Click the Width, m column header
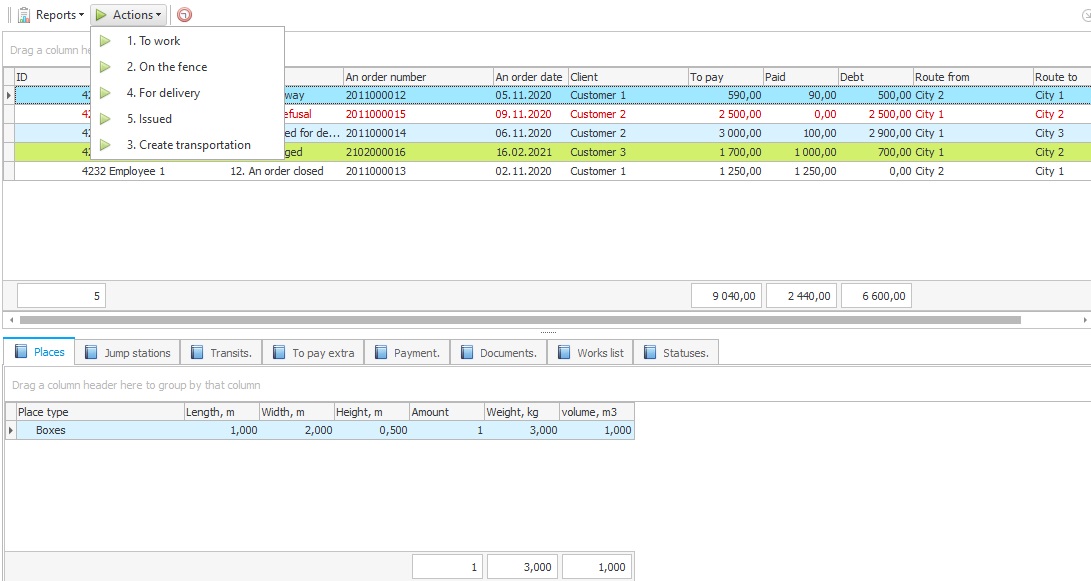The height and width of the screenshot is (581, 1091). click(x=296, y=412)
